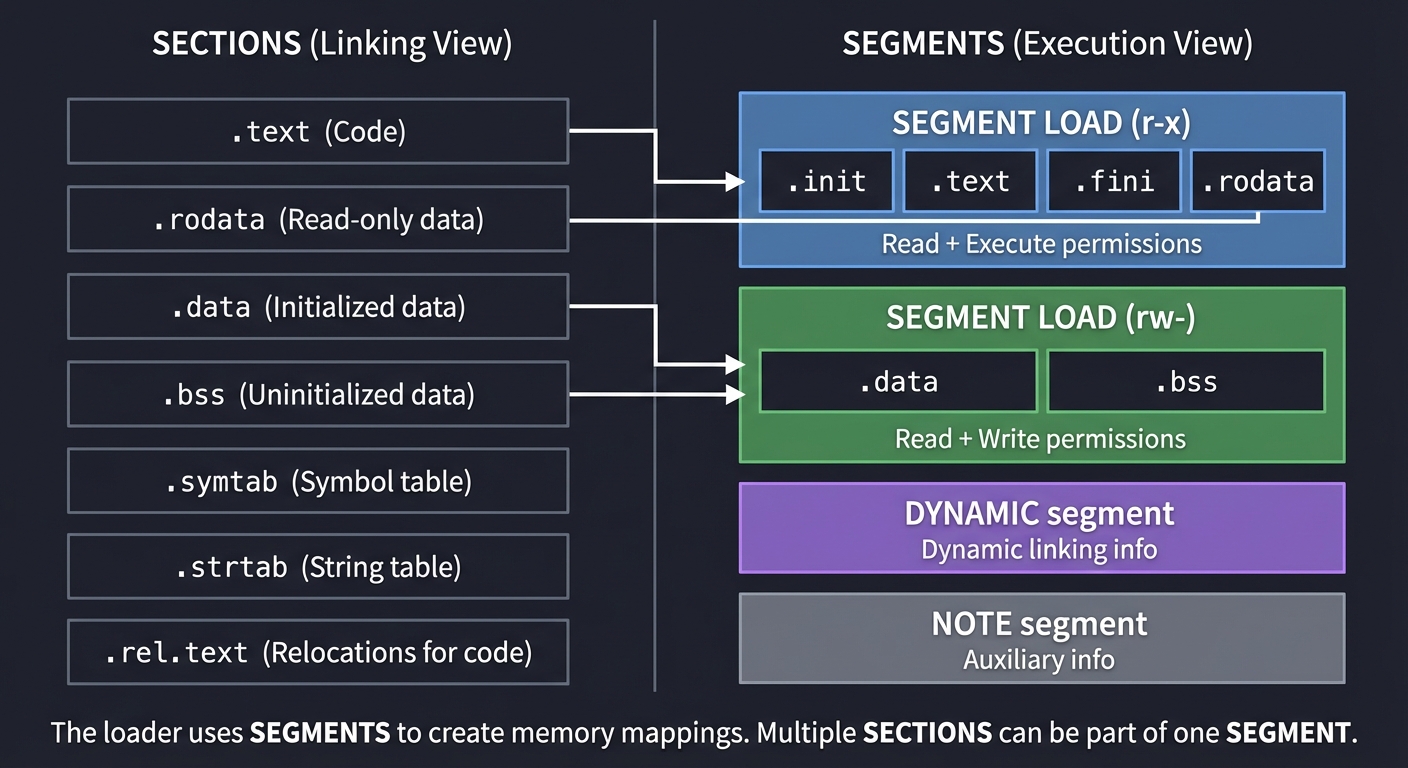Select the .fini block in the r-x segment
The width and height of the screenshot is (1408, 768).
pyautogui.click(x=1113, y=181)
